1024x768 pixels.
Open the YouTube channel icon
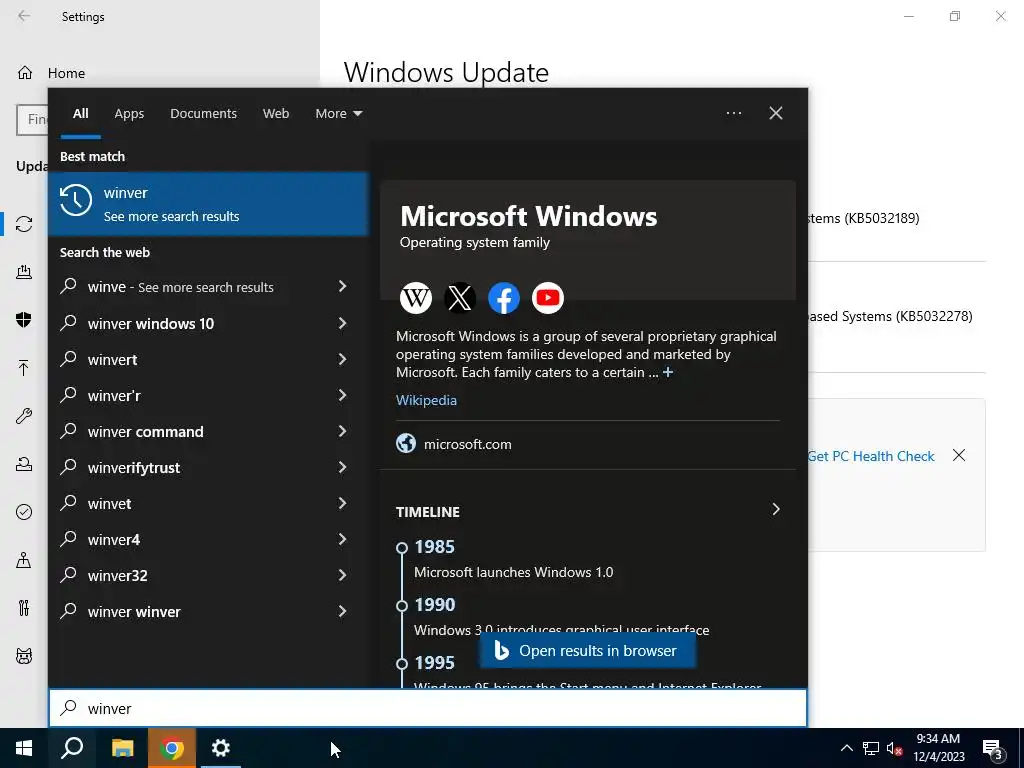547,298
